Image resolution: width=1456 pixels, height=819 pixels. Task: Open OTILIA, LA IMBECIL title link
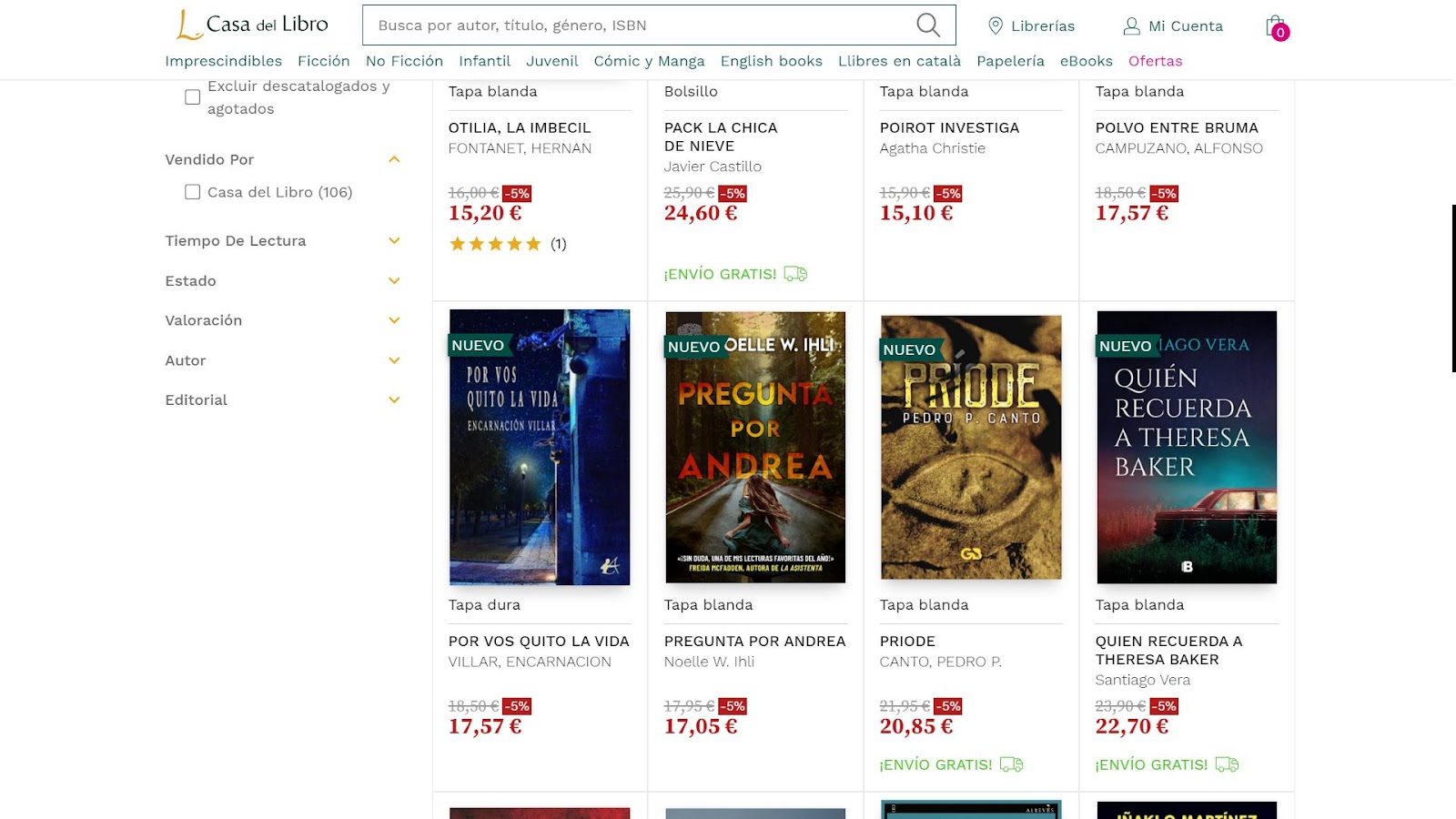(520, 128)
